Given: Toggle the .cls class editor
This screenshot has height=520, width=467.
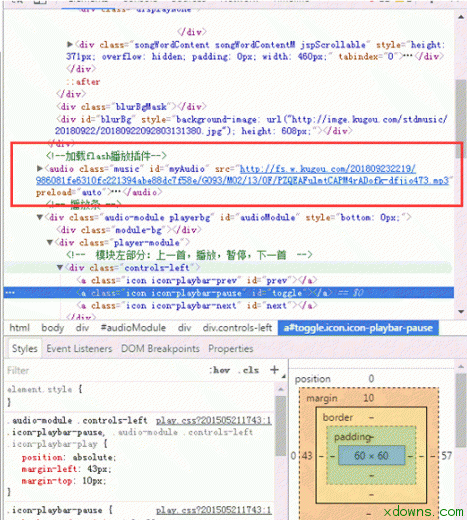Looking at the screenshot, I should tap(248, 370).
